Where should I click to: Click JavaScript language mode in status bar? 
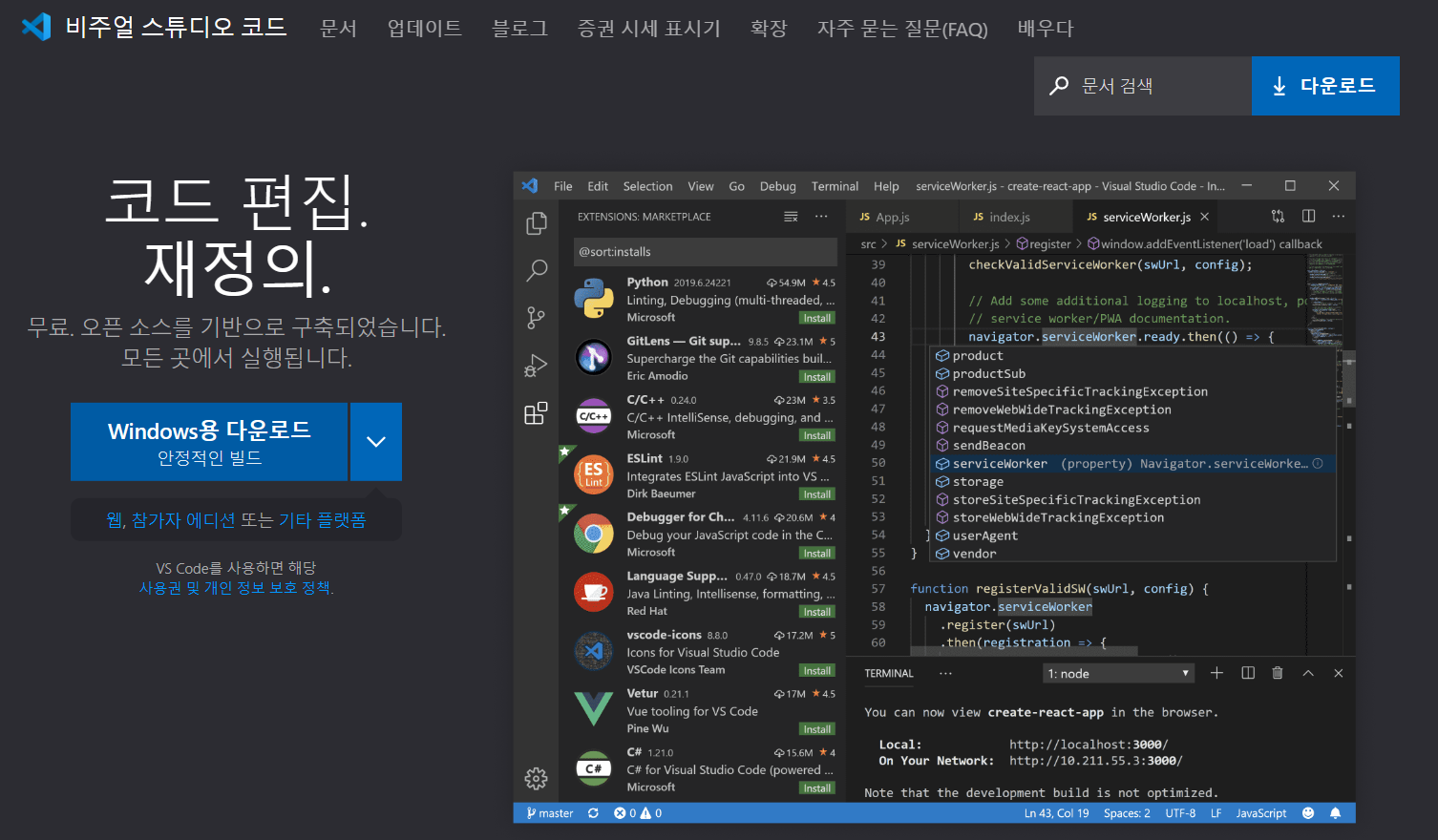pyautogui.click(x=1261, y=813)
